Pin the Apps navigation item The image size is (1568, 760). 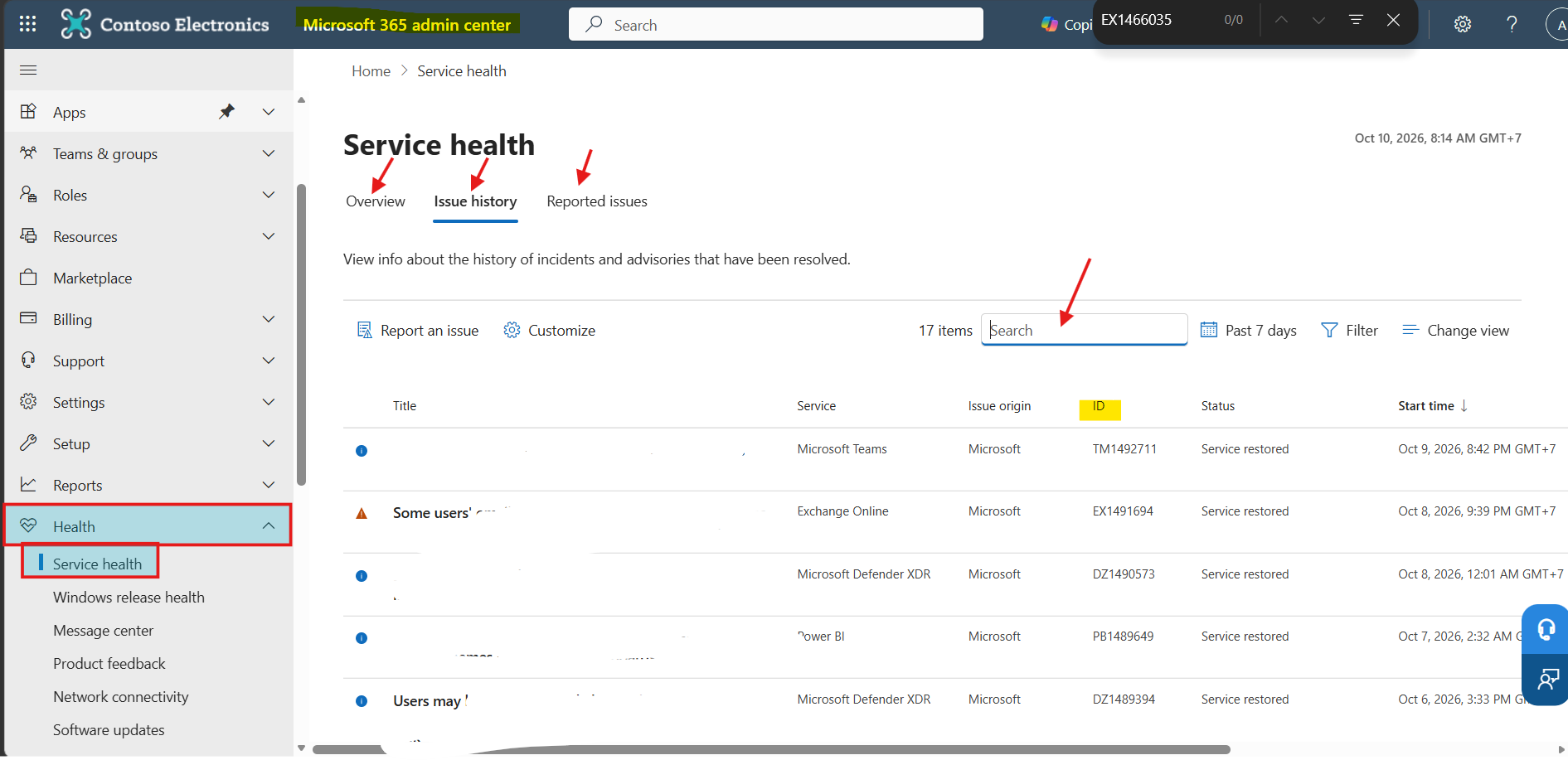(x=226, y=111)
